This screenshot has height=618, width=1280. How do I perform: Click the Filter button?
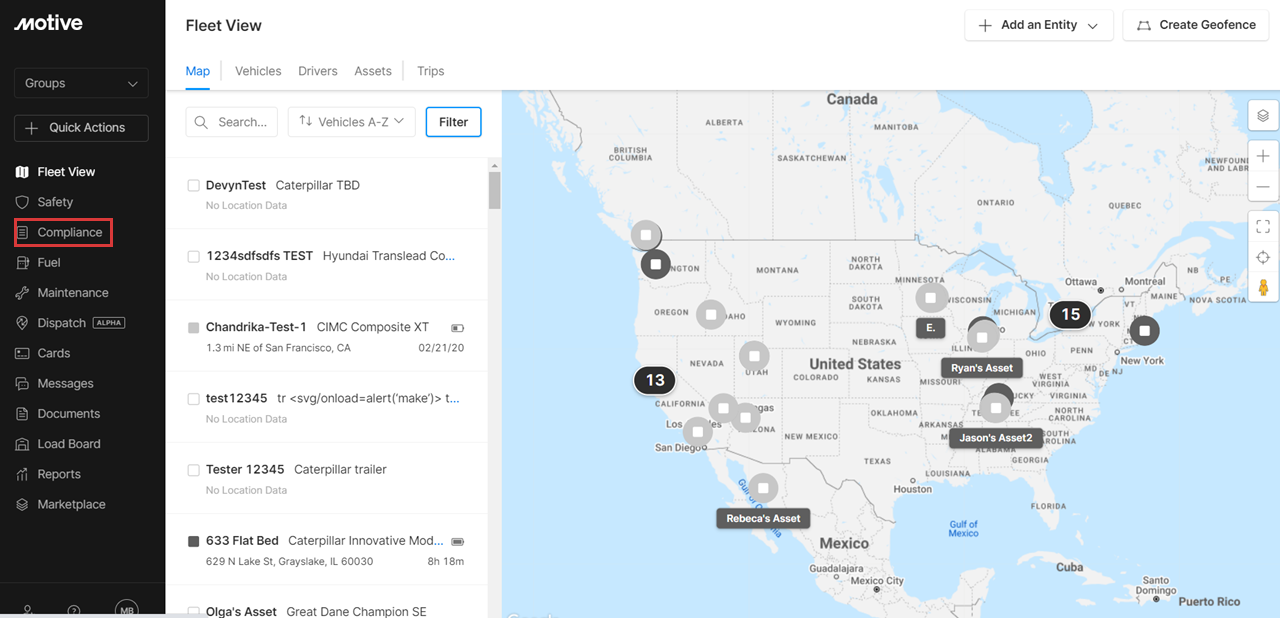click(453, 122)
